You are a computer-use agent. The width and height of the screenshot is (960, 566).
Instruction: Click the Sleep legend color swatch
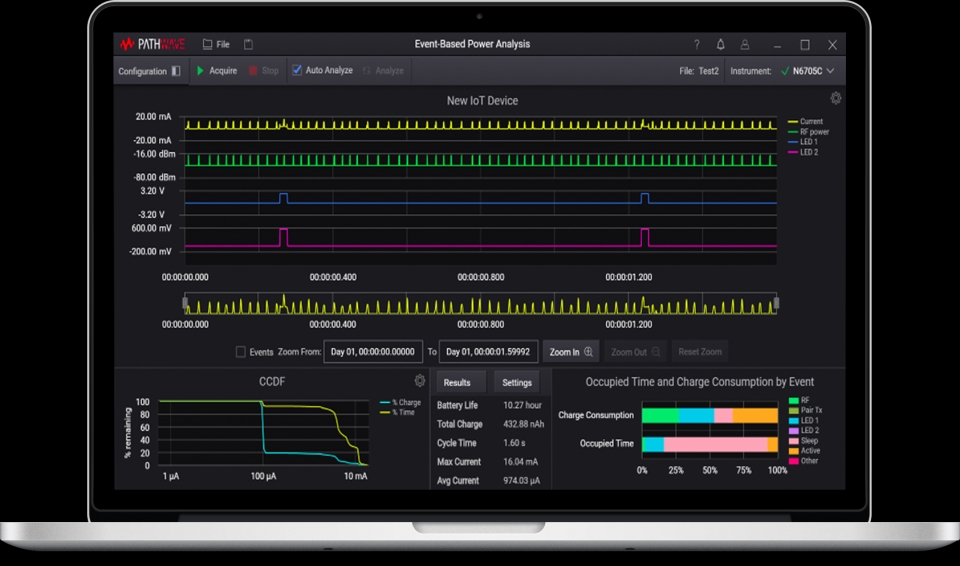[x=793, y=441]
